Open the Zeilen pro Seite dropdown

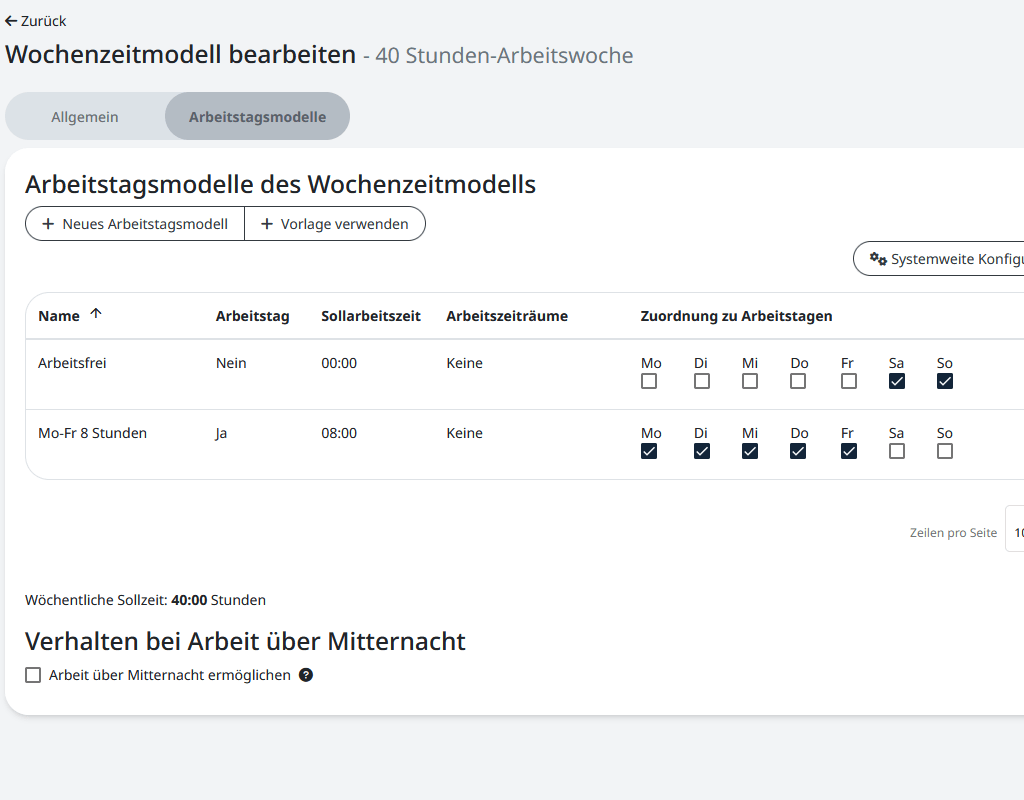click(x=1014, y=533)
